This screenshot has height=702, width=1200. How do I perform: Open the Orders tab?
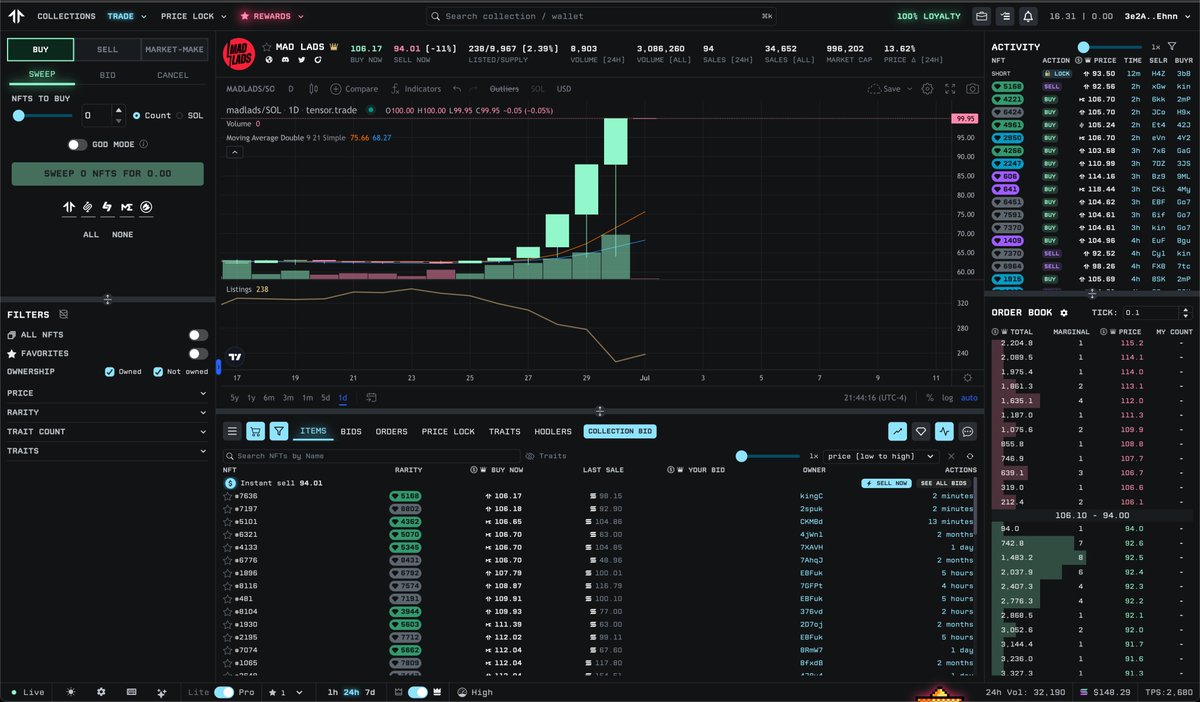(x=391, y=432)
